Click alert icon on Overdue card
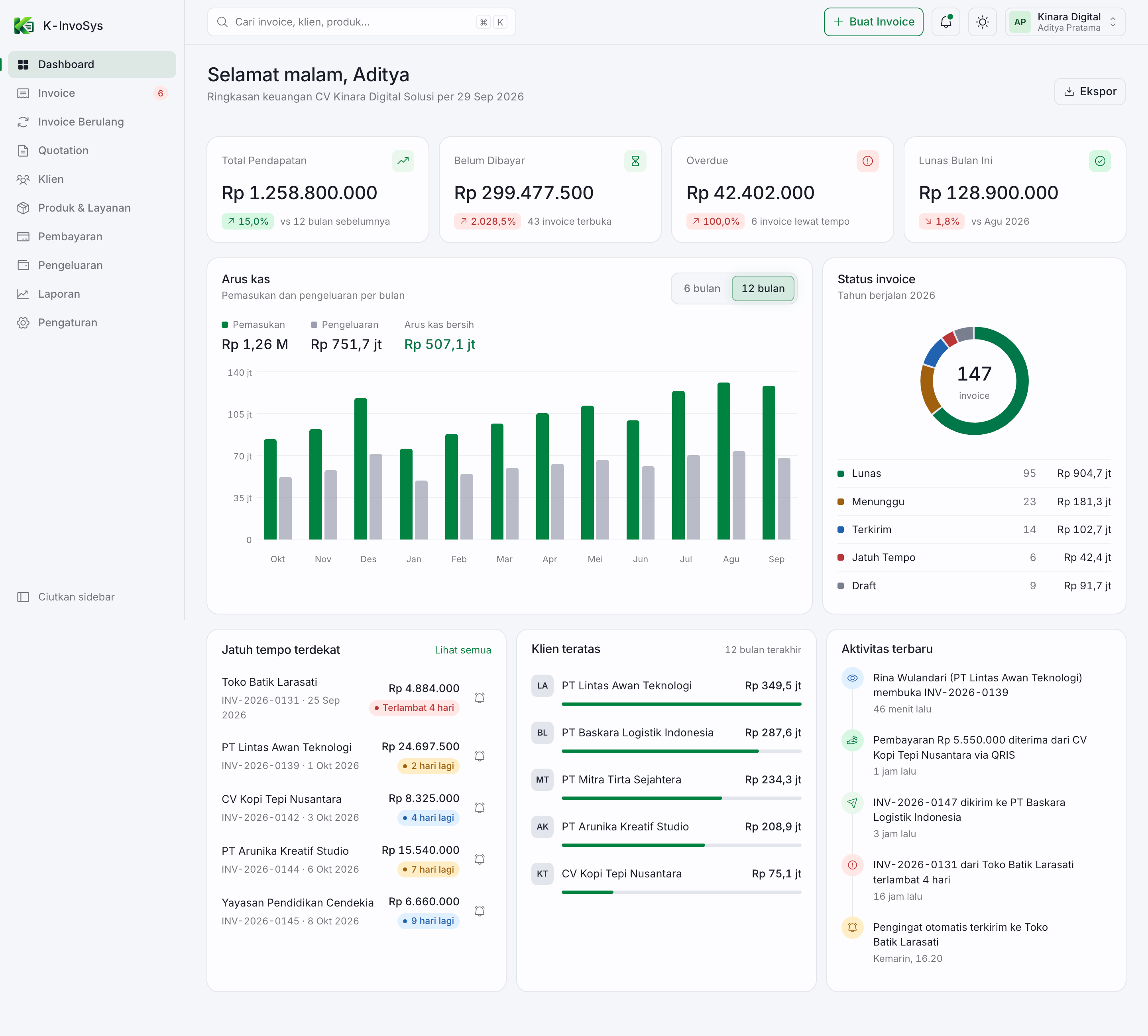Image resolution: width=1148 pixels, height=1036 pixels. [867, 161]
